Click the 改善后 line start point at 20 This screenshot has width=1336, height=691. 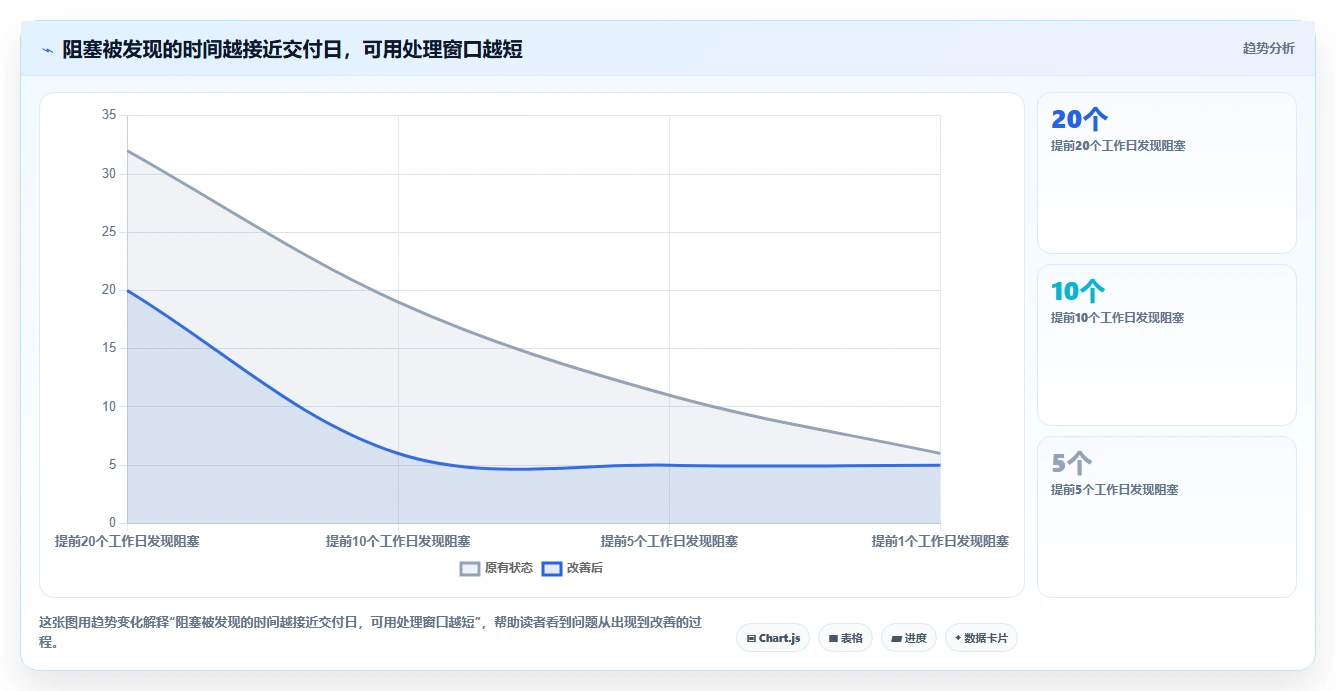[x=128, y=290]
